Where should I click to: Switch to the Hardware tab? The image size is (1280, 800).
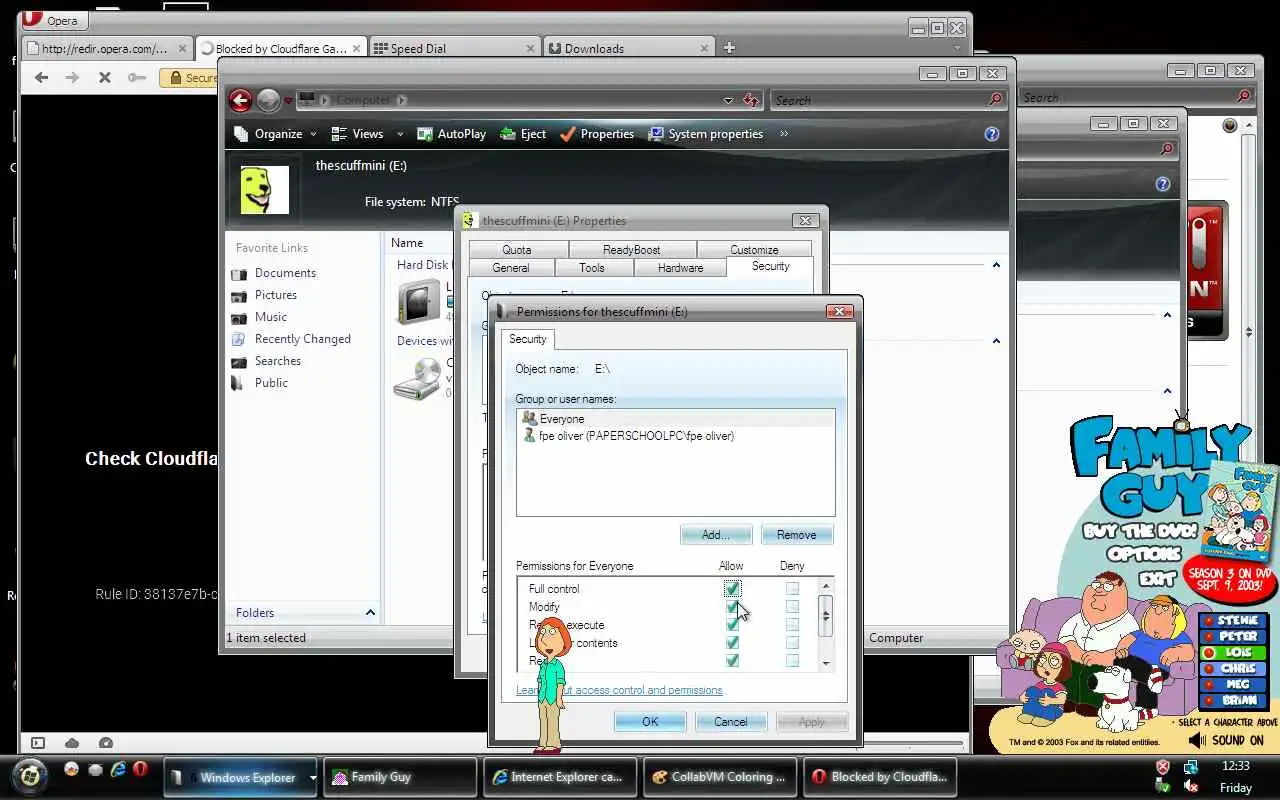pyautogui.click(x=680, y=268)
